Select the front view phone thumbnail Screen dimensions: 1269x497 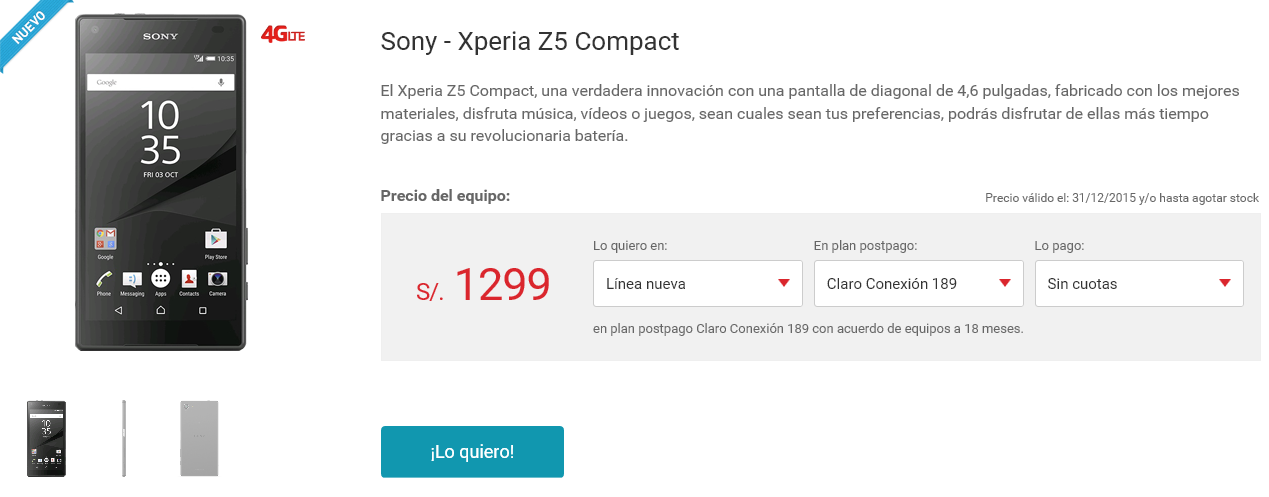[47, 438]
